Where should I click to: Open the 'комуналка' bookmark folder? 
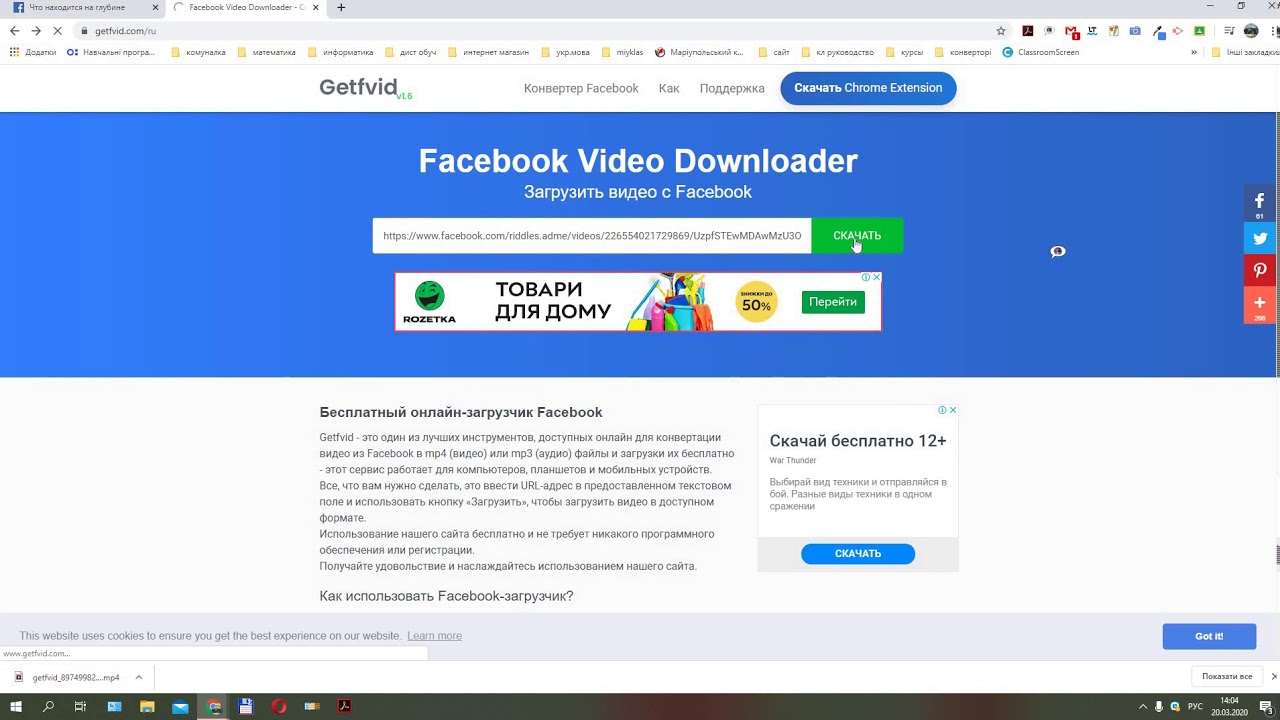[198, 52]
